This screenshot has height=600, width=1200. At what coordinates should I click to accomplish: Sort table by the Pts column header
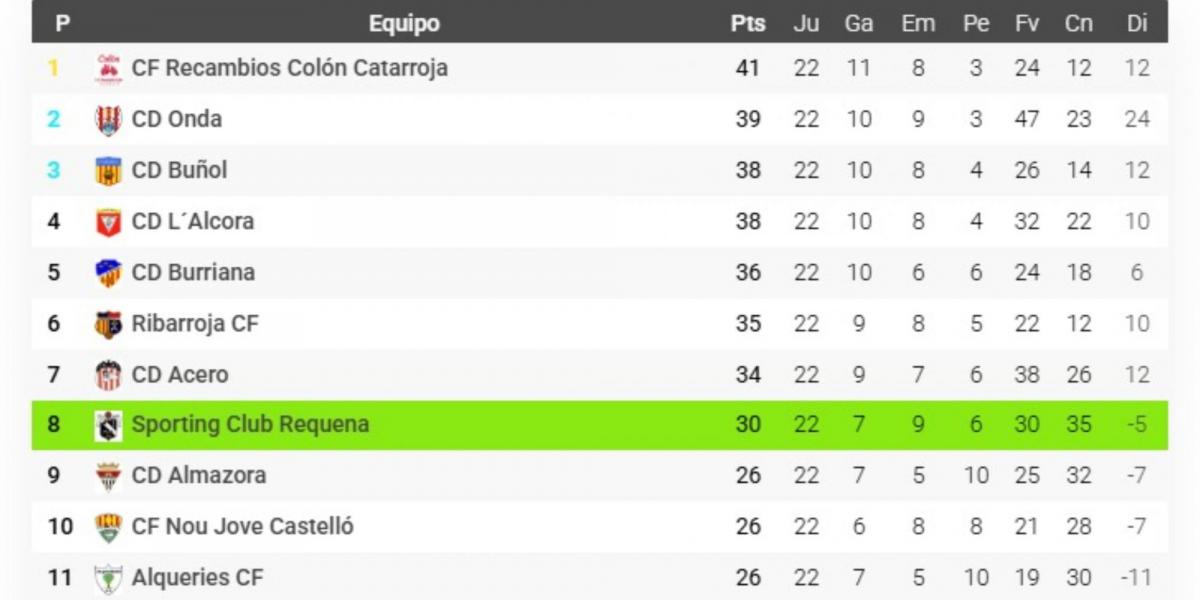[x=748, y=24]
